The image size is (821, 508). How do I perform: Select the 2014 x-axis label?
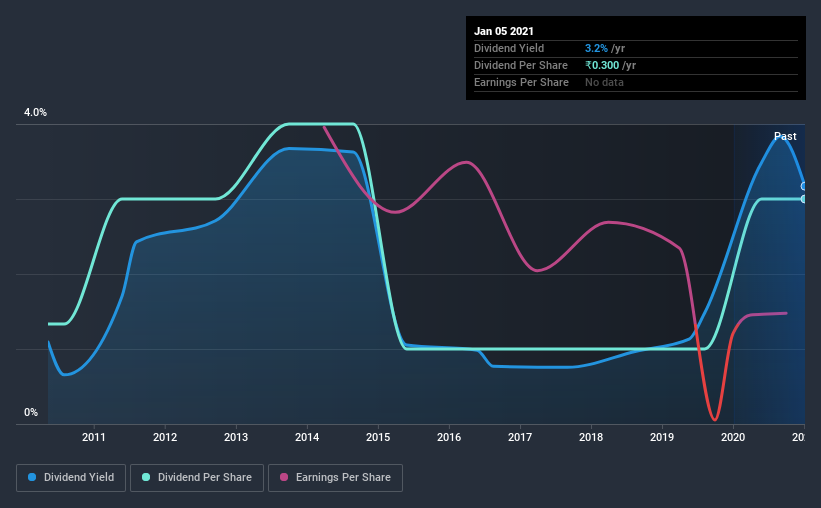[307, 437]
